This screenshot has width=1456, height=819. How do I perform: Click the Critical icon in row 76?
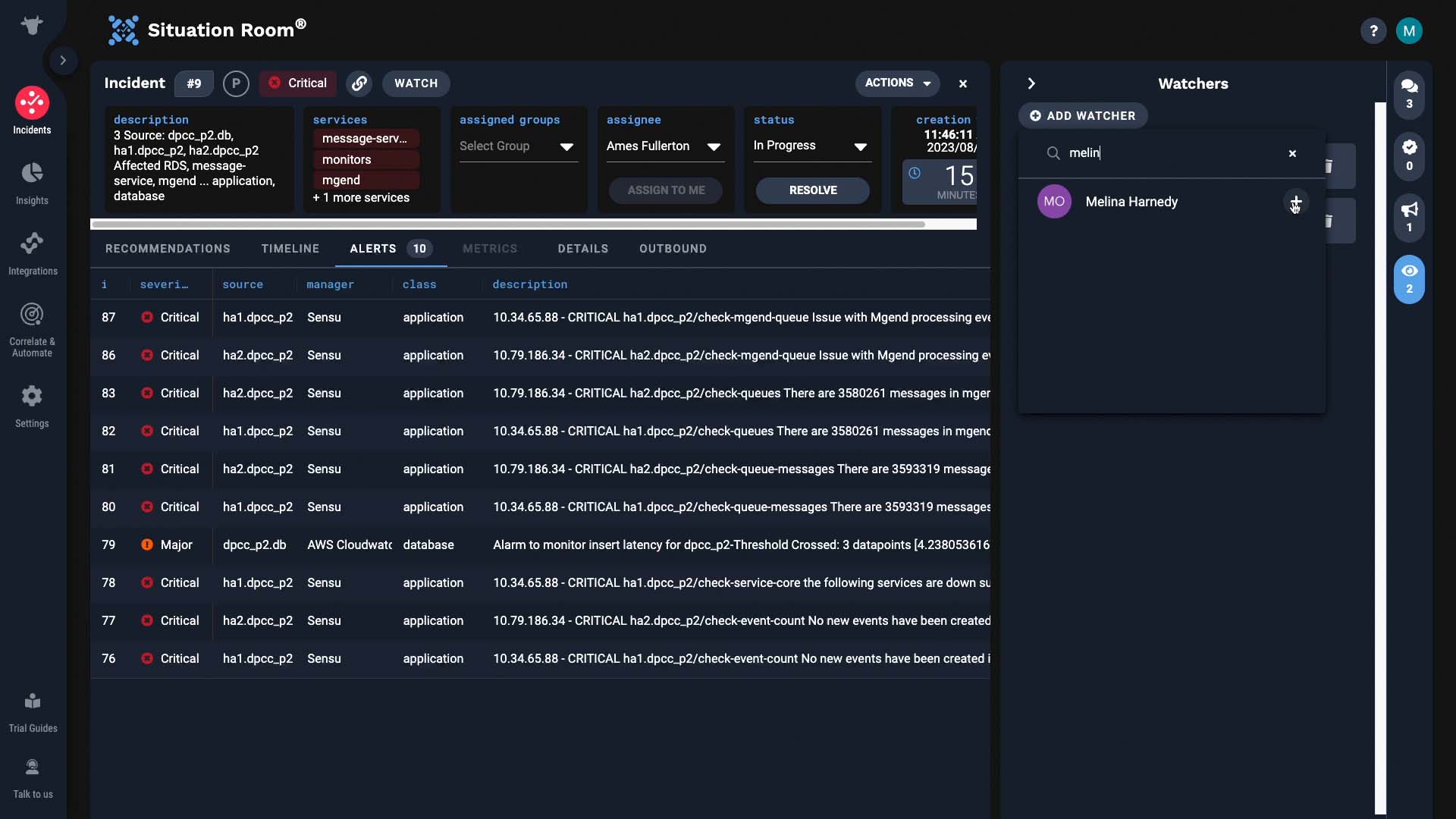[147, 658]
